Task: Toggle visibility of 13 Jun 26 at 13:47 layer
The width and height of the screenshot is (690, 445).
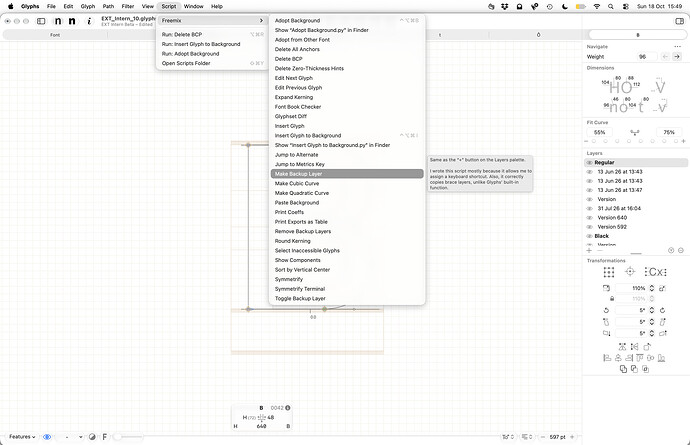Action: tap(590, 190)
